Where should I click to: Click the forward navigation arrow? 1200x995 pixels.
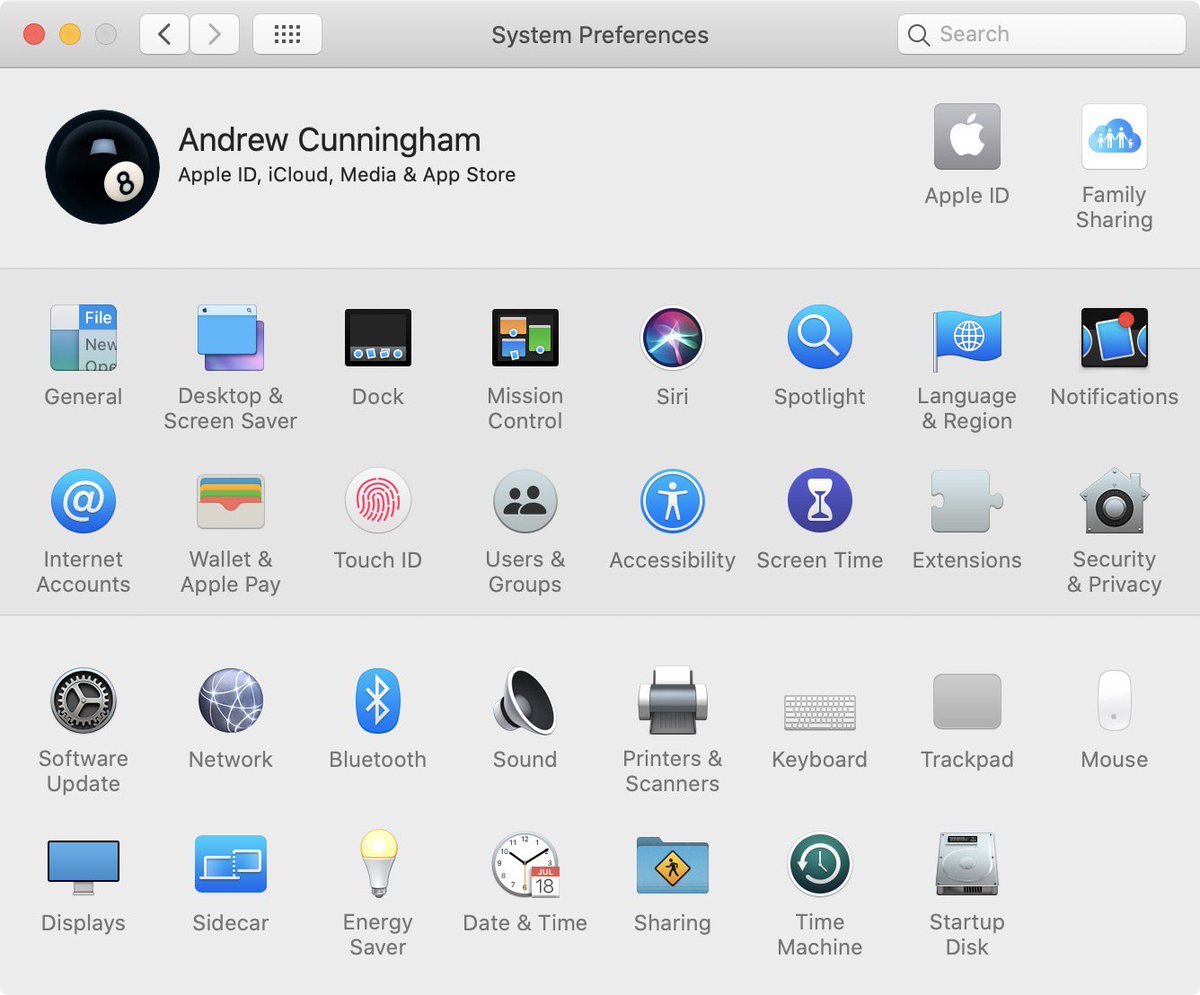point(214,35)
